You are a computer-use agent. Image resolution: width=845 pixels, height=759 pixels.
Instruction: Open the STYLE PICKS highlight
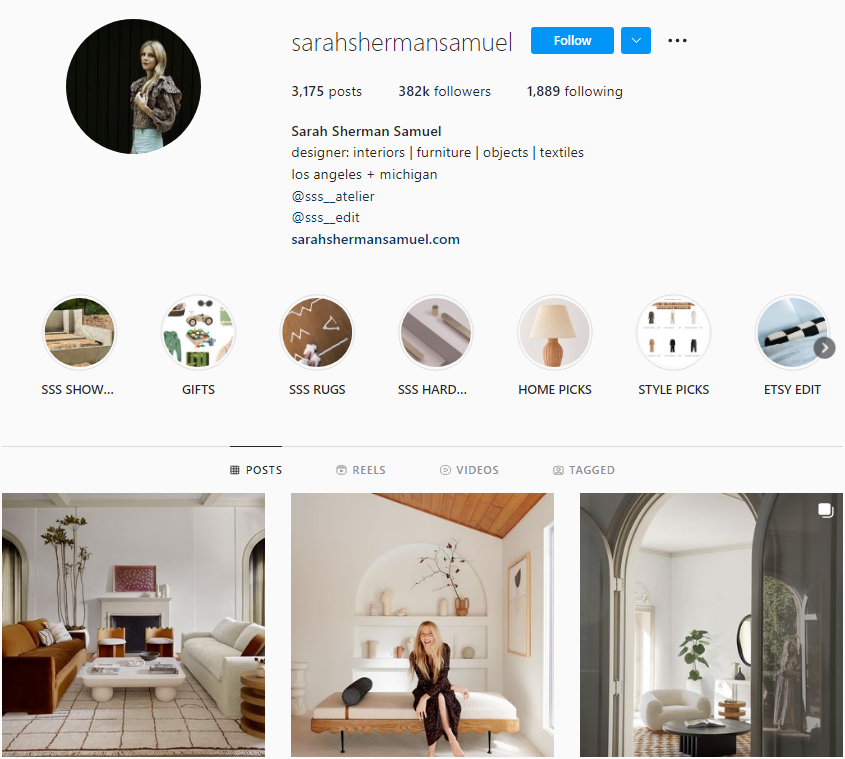674,332
